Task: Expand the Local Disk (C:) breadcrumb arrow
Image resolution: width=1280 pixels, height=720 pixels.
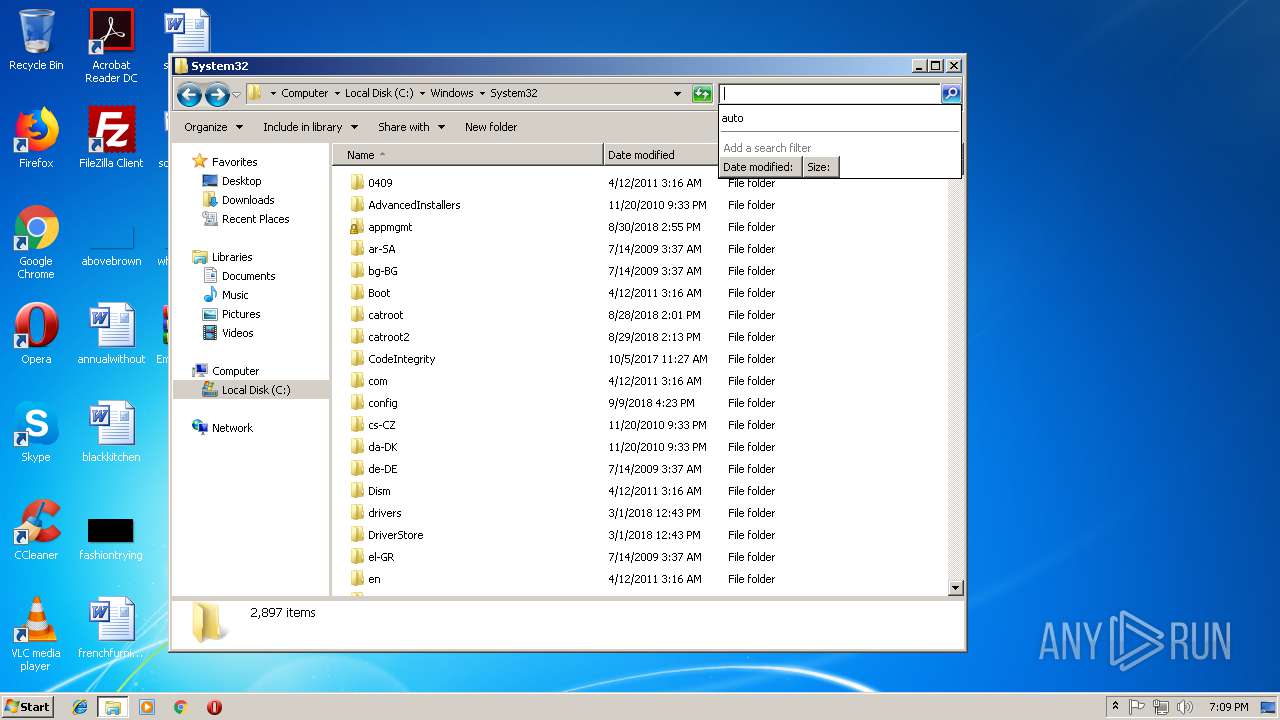Action: [422, 93]
